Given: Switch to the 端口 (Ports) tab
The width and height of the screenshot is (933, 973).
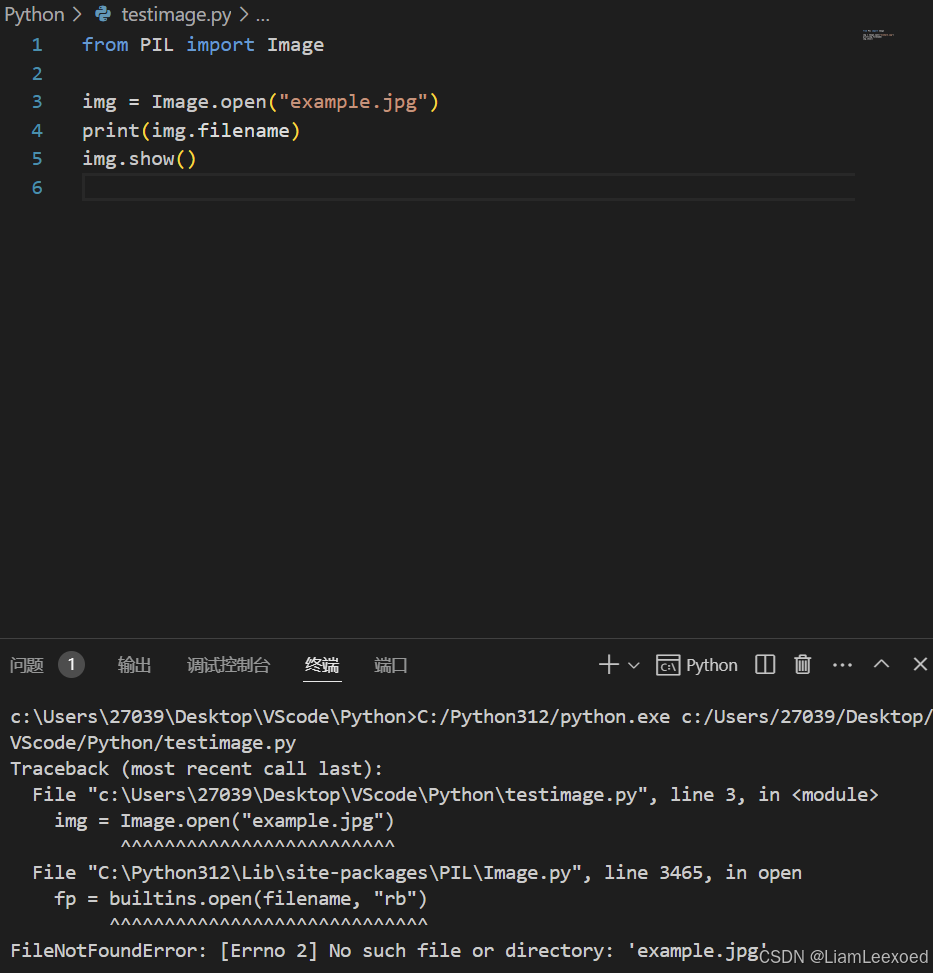Looking at the screenshot, I should [390, 664].
